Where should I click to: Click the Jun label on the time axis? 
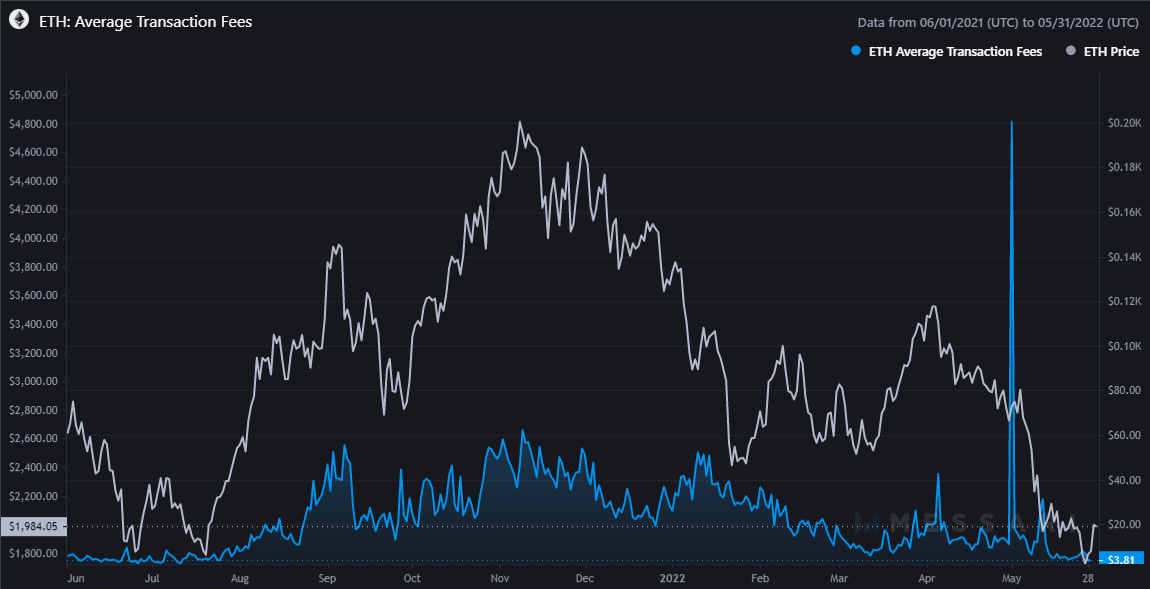pos(75,578)
